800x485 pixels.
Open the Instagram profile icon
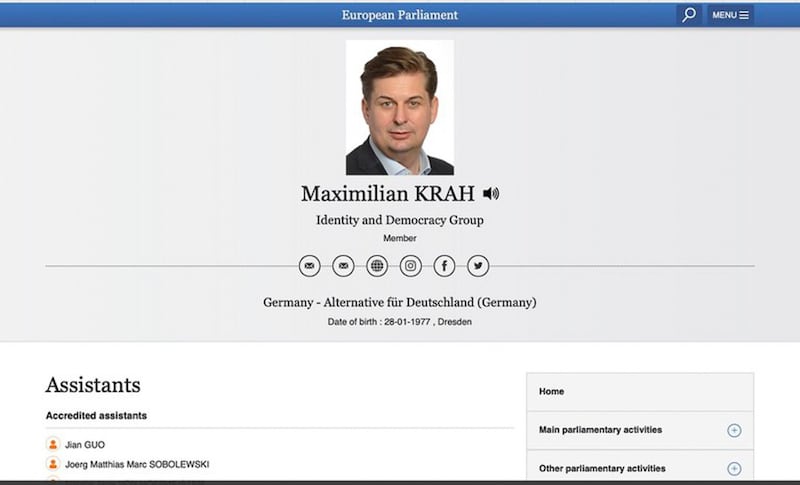[411, 266]
